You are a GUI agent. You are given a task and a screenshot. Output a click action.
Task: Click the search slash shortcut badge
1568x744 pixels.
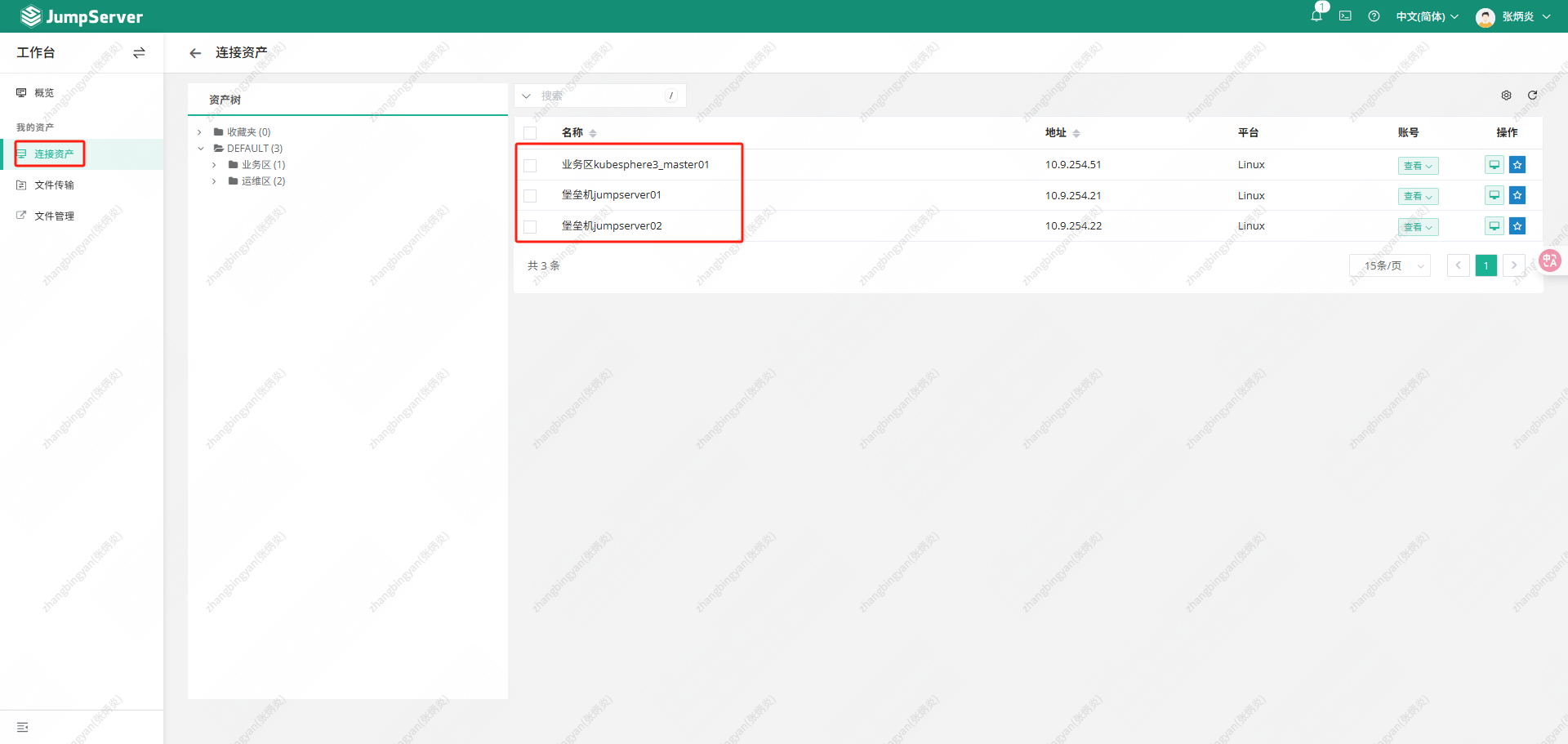671,96
